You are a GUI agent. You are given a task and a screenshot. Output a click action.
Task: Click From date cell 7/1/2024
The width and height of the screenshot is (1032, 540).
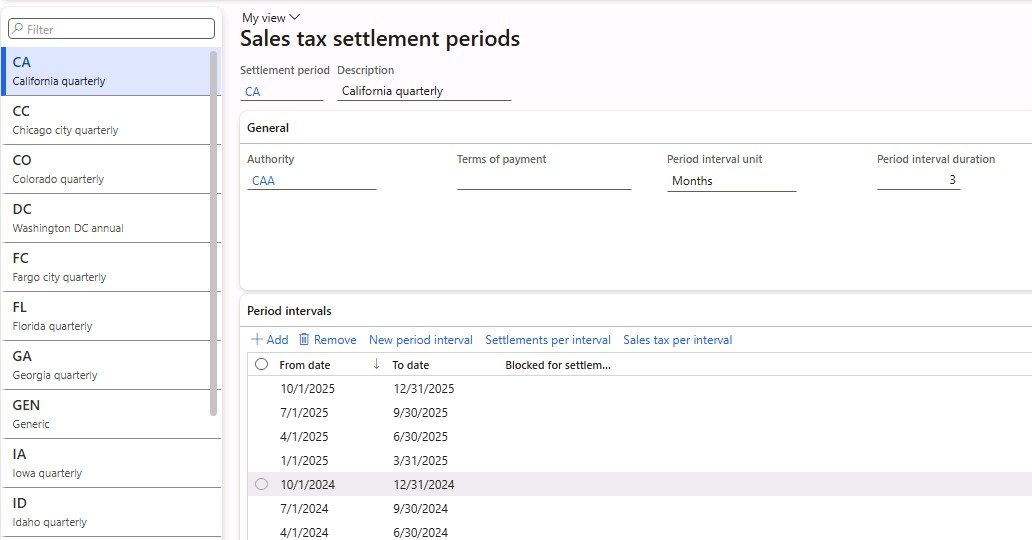point(304,508)
